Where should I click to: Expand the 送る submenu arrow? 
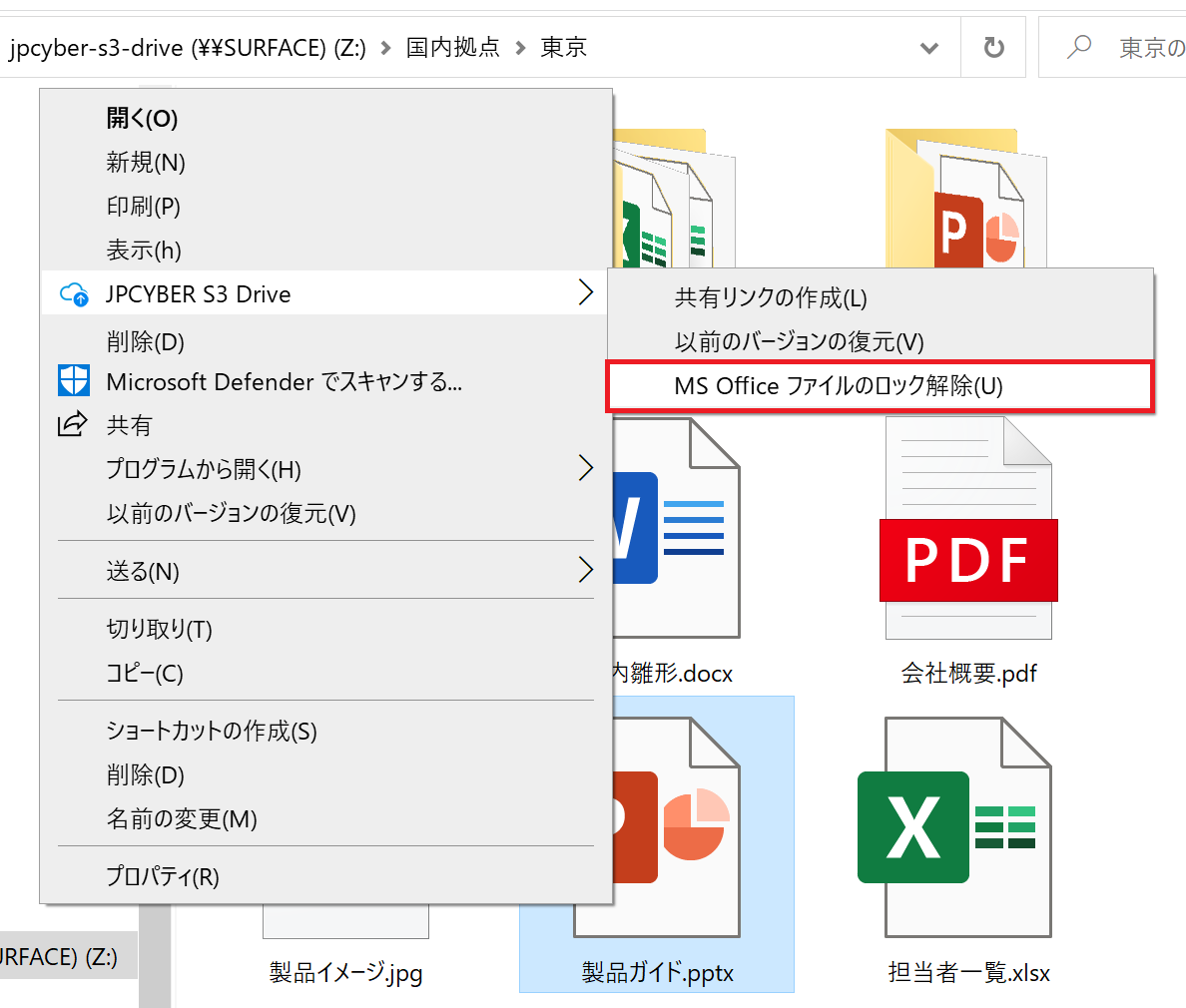585,570
